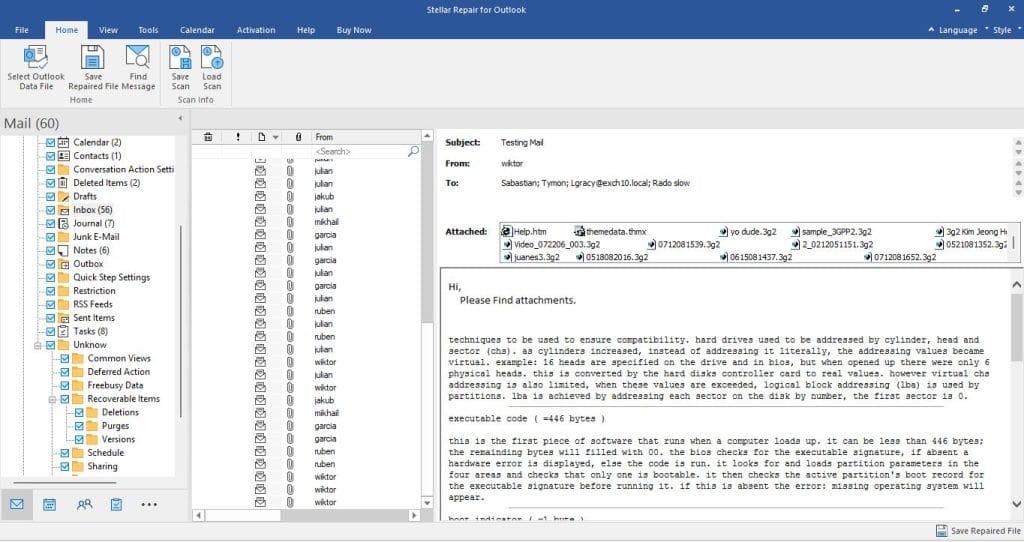Open 0615081437.3g2 attachment
The width and height of the screenshot is (1024, 542).
[756, 257]
